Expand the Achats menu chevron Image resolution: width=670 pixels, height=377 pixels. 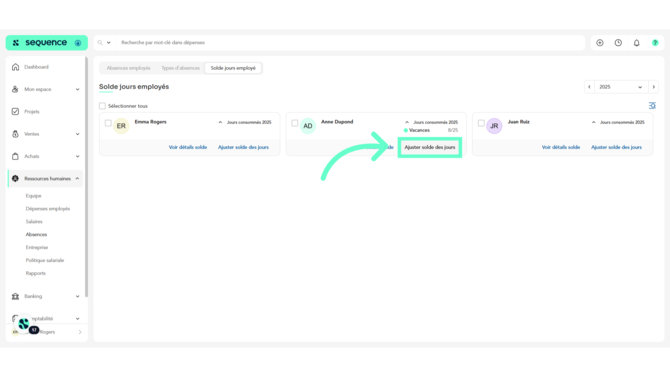tap(77, 156)
